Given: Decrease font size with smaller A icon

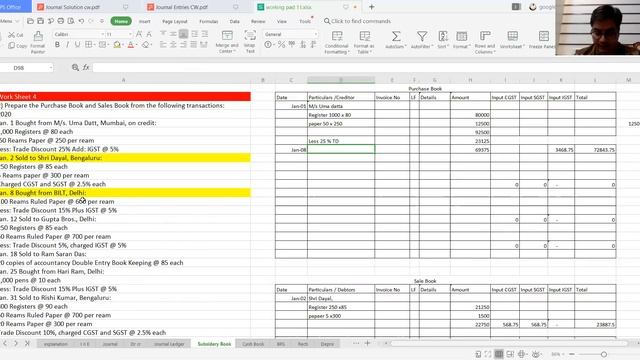Looking at the screenshot, I should click(x=149, y=34).
